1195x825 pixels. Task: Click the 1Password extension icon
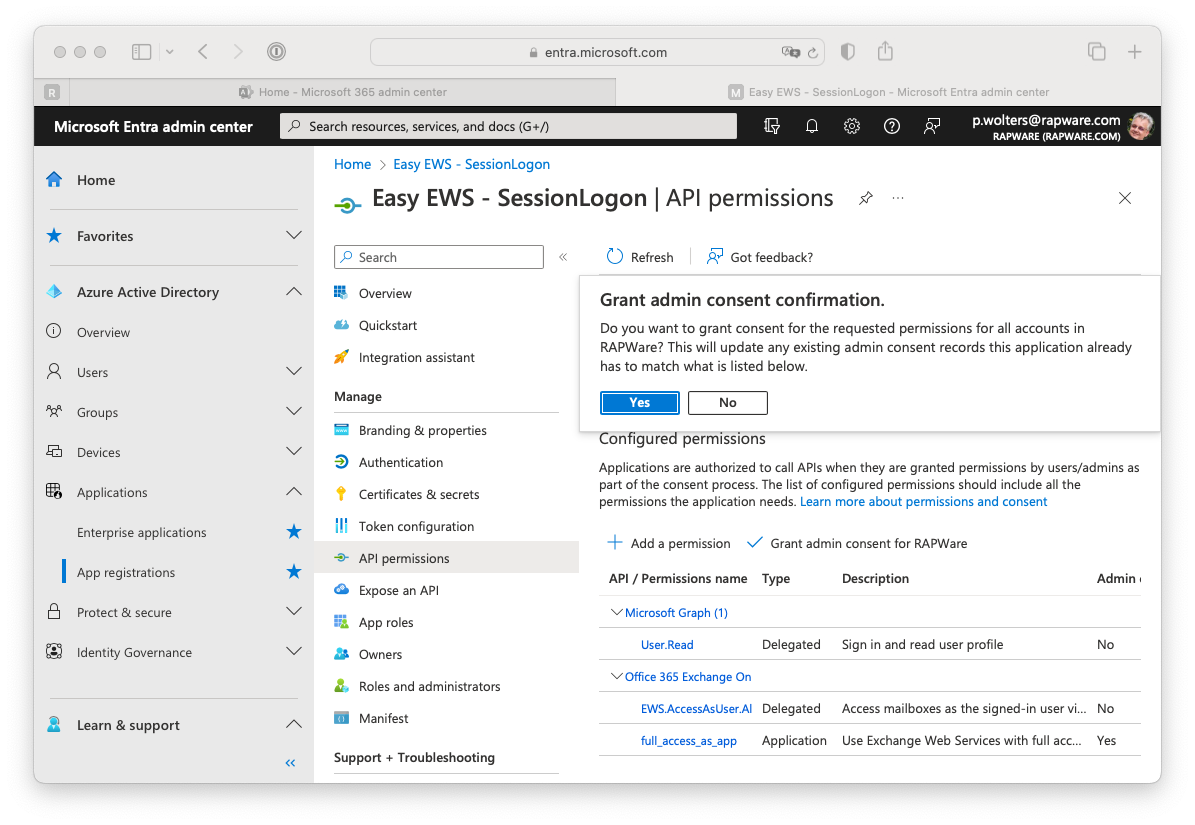pos(276,52)
